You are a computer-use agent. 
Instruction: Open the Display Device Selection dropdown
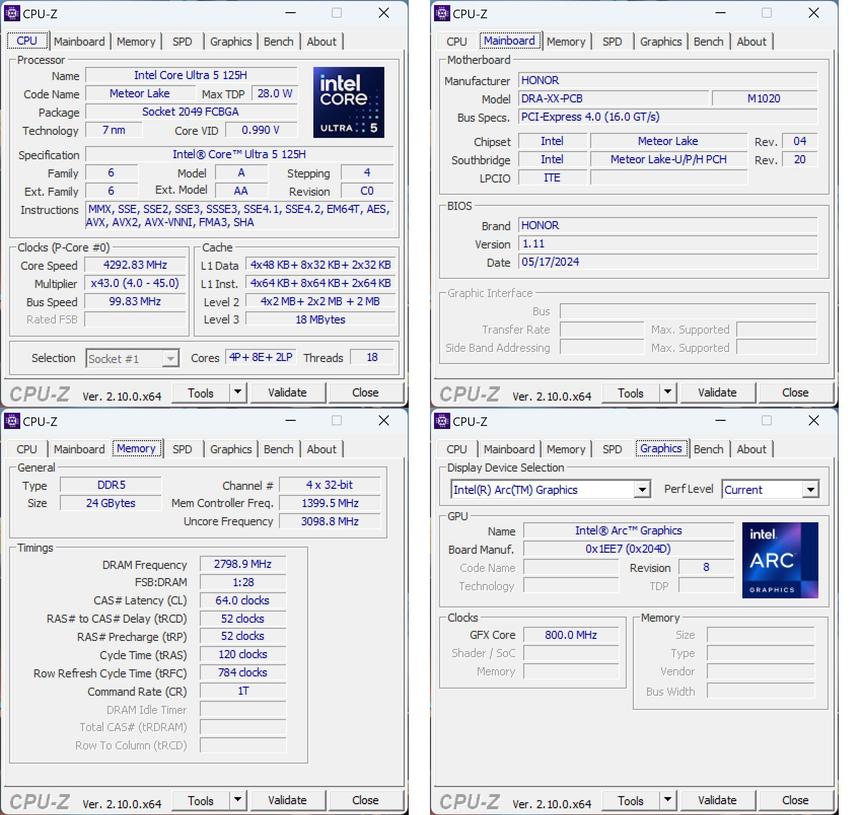coord(643,489)
